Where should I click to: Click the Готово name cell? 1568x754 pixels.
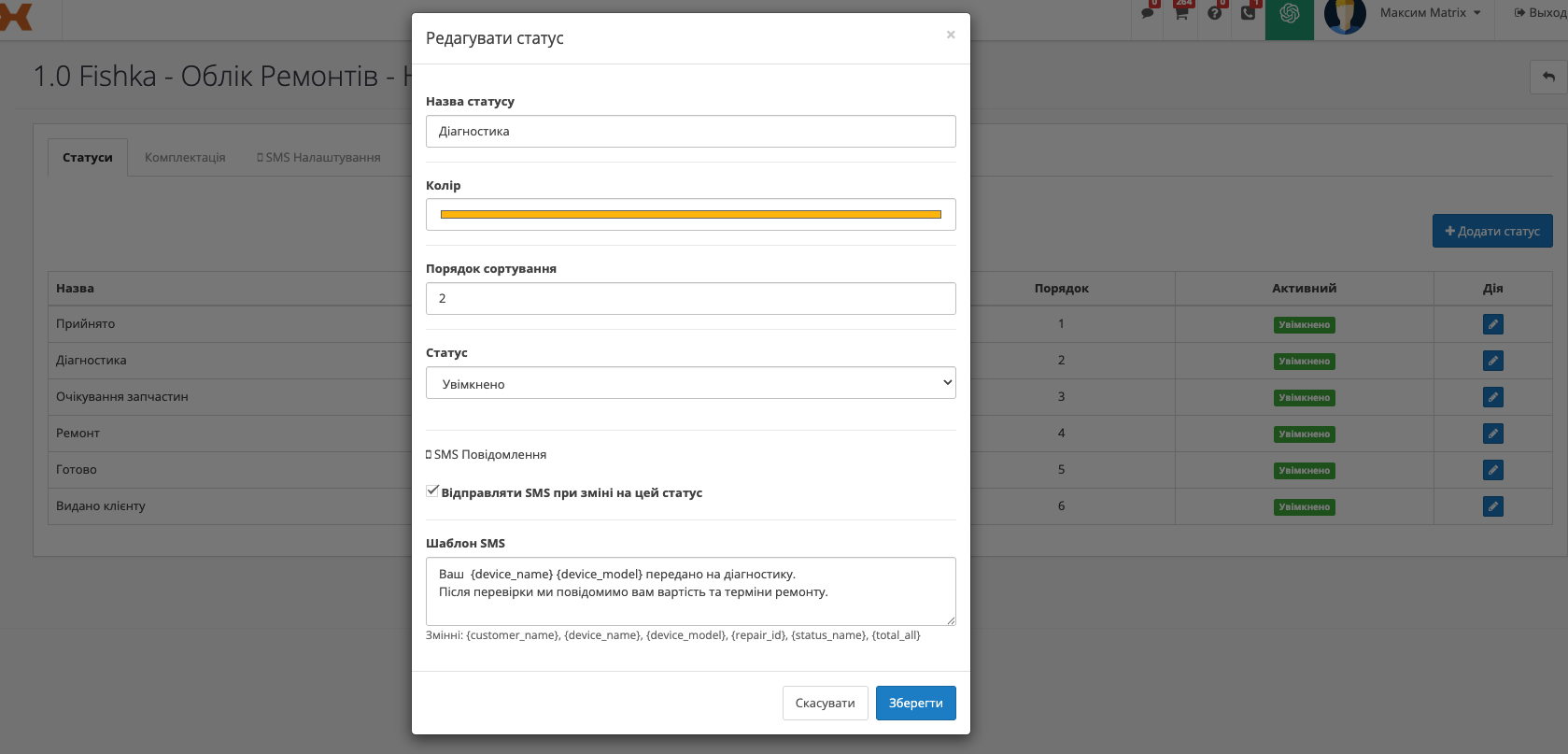click(x=77, y=470)
